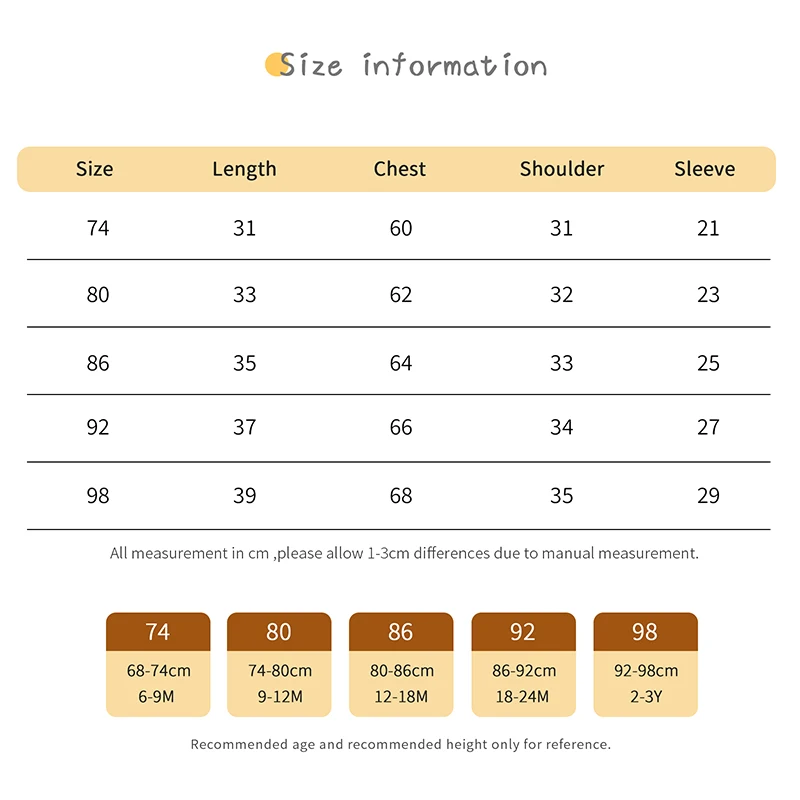
Task: Click the brown 74 size card header
Action: coord(158,632)
